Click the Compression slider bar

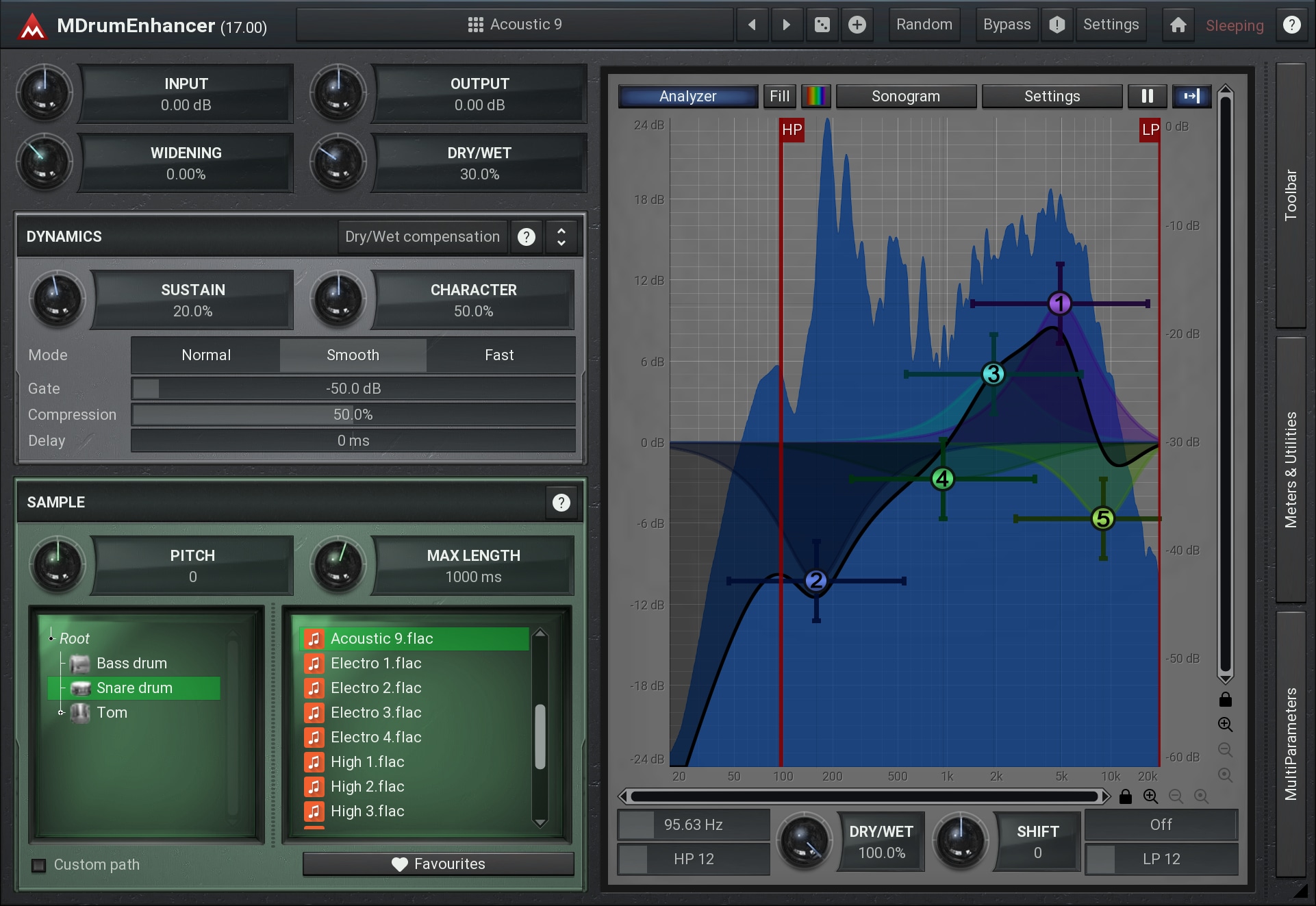click(353, 414)
